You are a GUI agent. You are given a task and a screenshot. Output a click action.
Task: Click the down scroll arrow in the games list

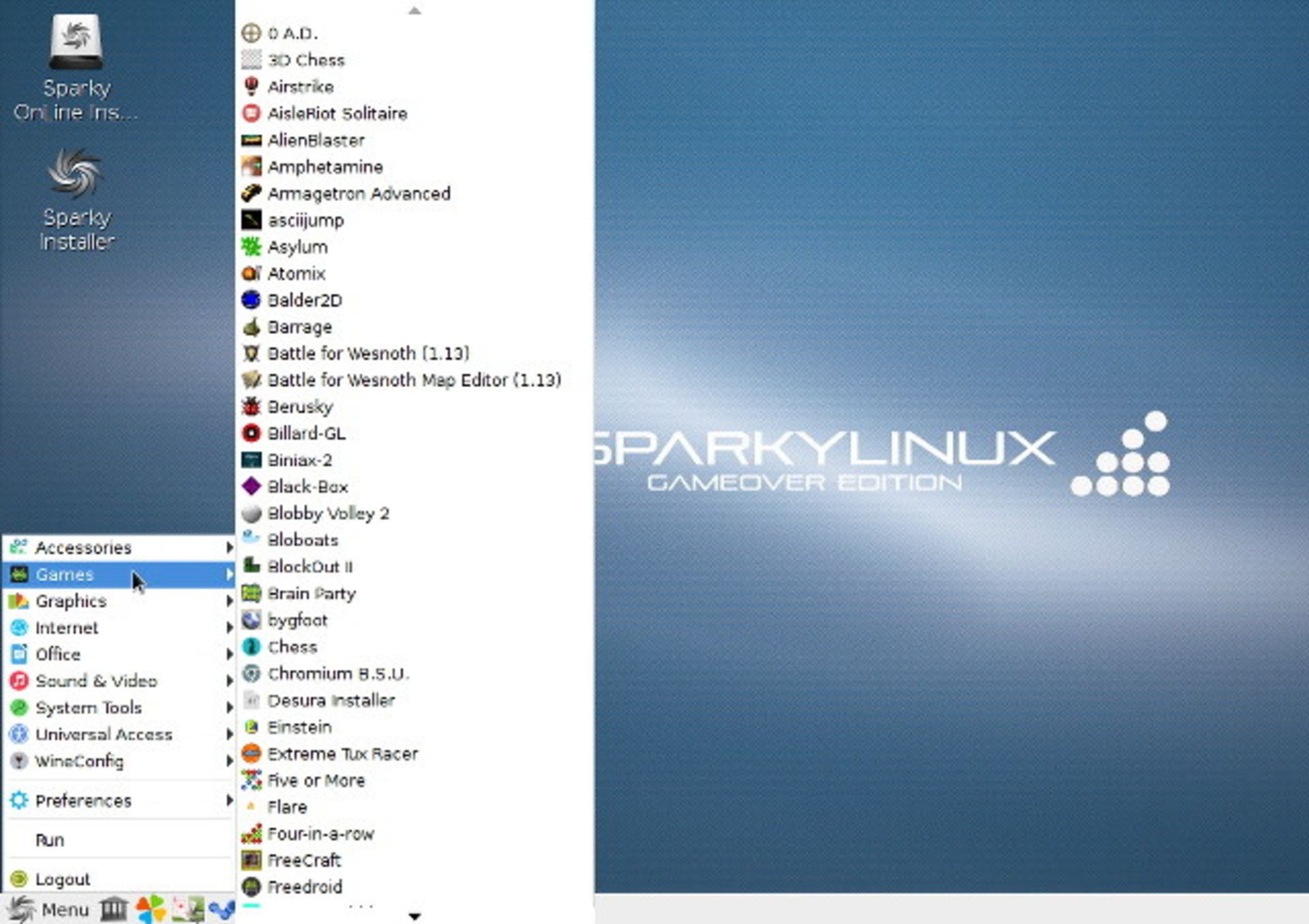coord(415,917)
